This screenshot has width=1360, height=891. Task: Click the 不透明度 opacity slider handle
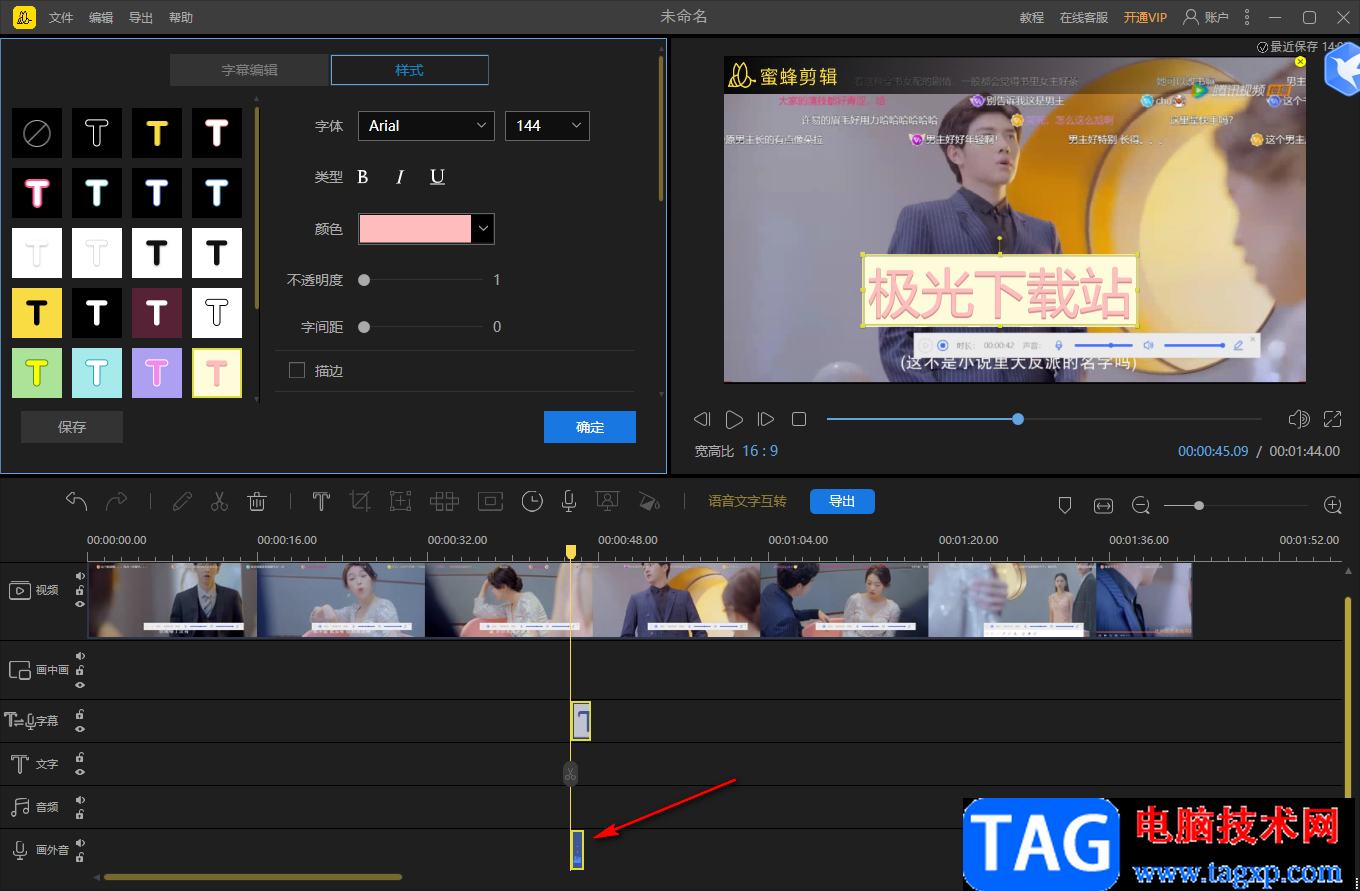[364, 280]
